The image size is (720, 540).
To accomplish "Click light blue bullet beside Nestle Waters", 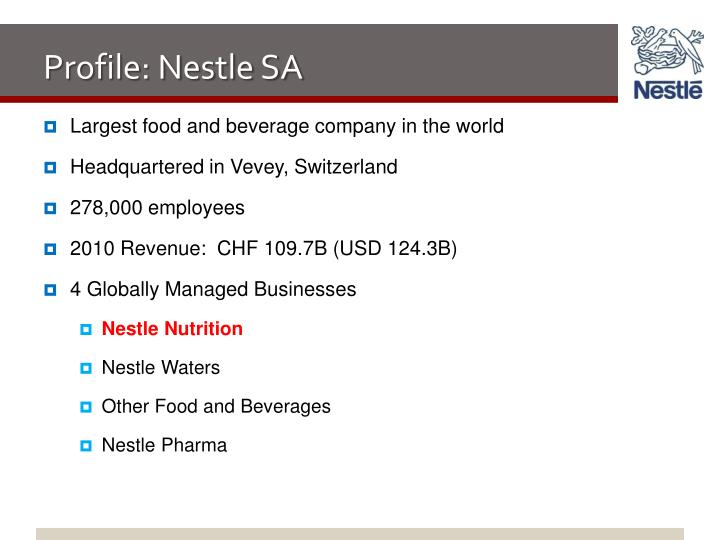I will (86, 368).
